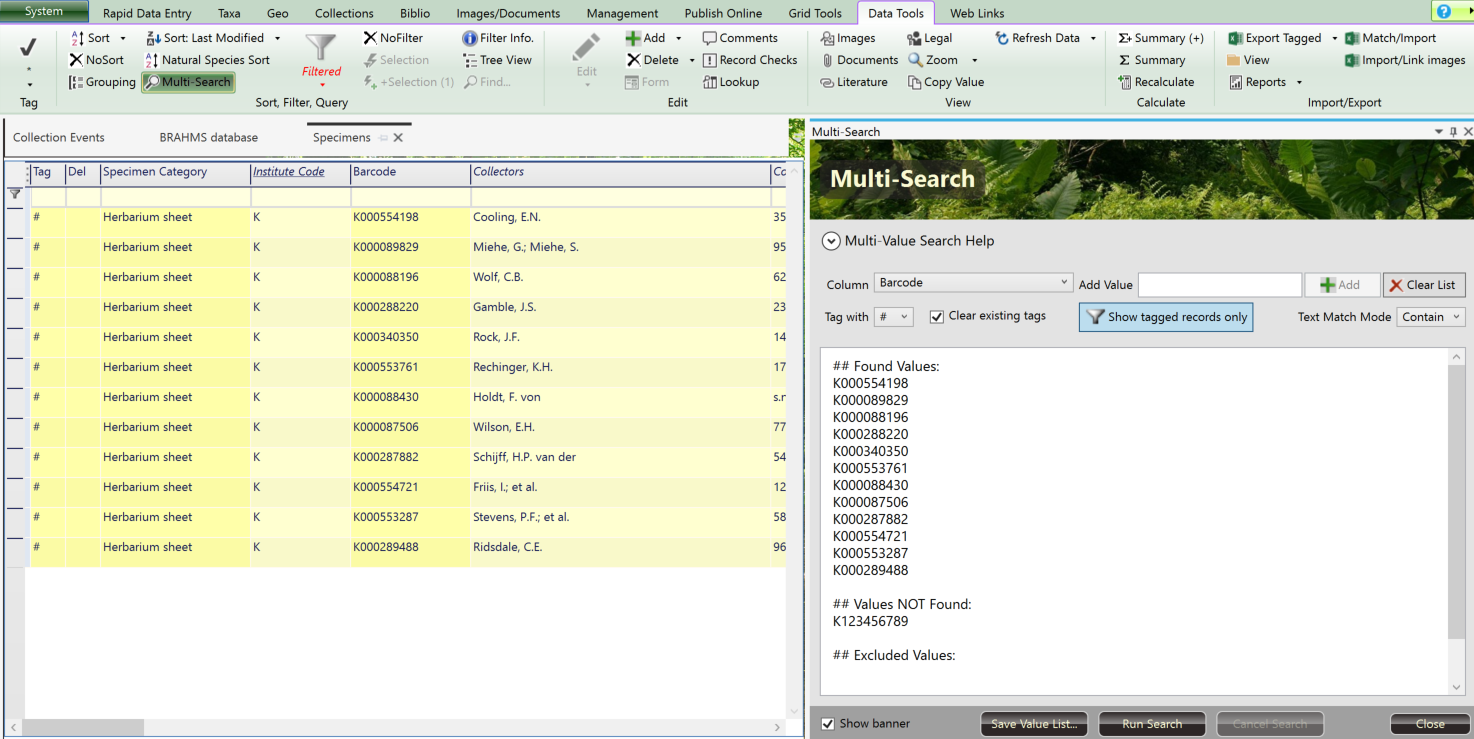The image size is (1474, 739).
Task: Open Comments for the record
Action: [x=740, y=38]
